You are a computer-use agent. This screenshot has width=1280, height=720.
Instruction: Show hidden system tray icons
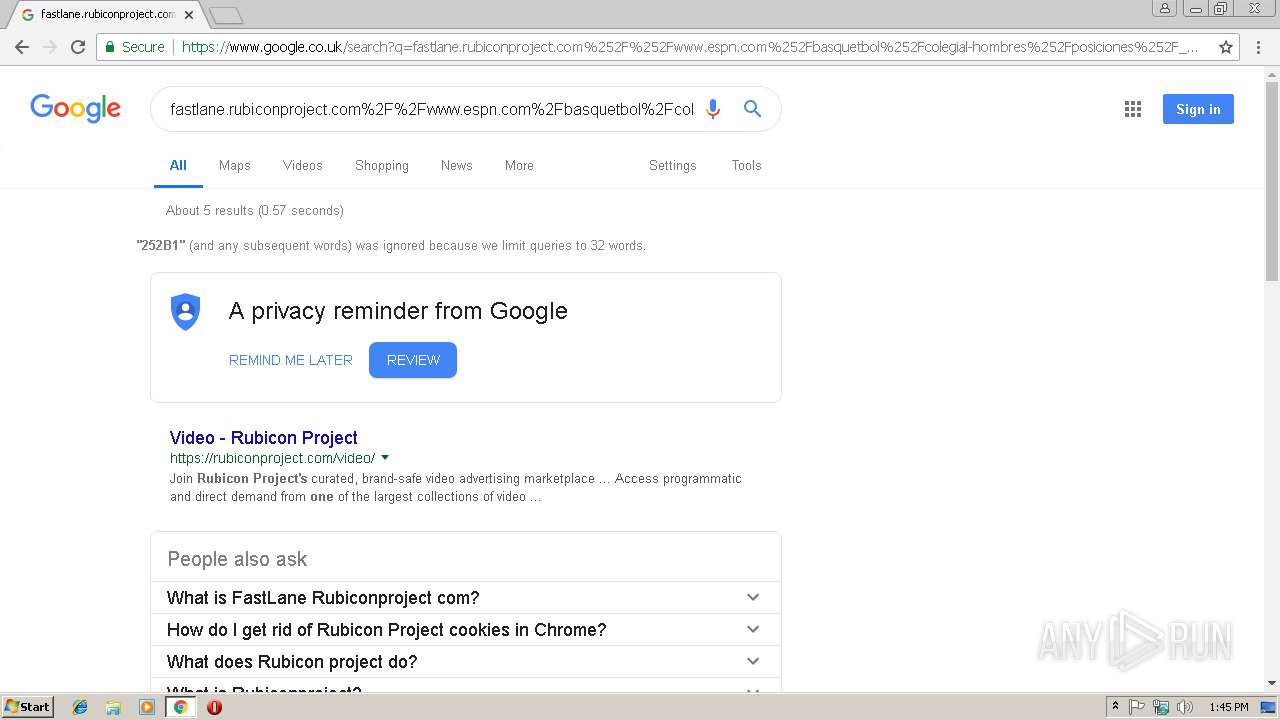pyautogui.click(x=1116, y=707)
